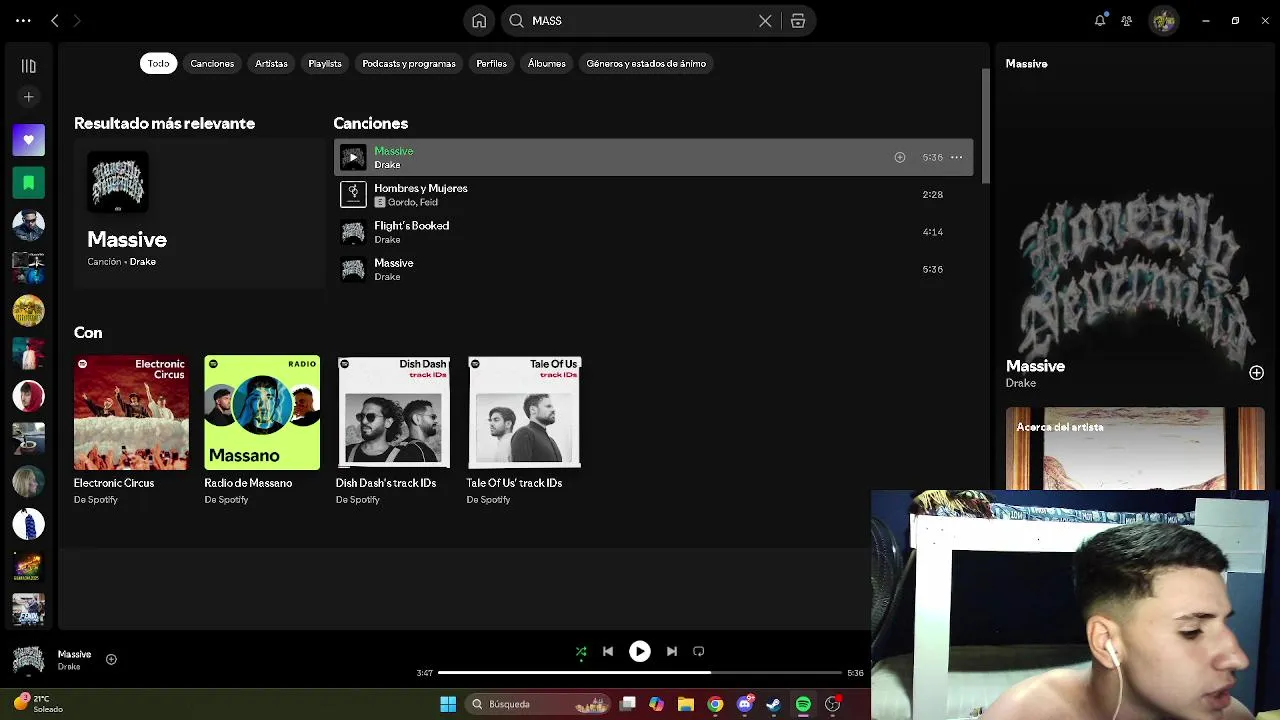Toggle repeat mode

[699, 651]
